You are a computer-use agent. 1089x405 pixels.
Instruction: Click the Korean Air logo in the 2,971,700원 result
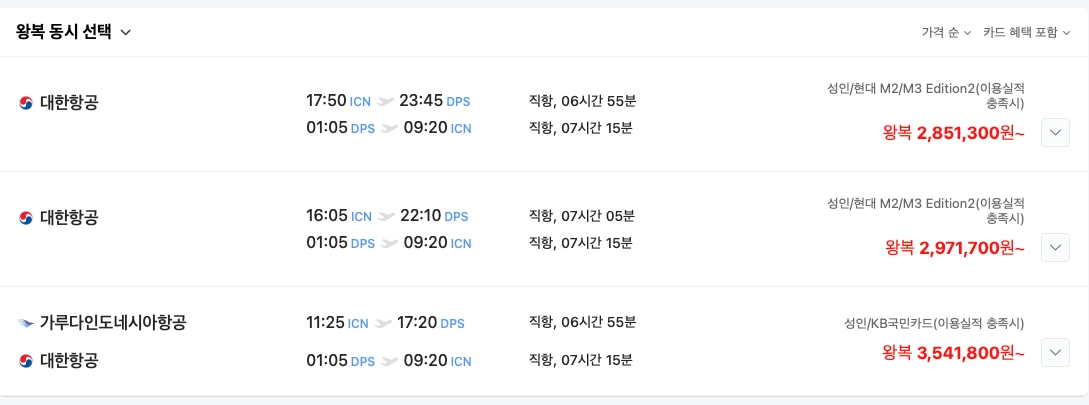coord(26,217)
